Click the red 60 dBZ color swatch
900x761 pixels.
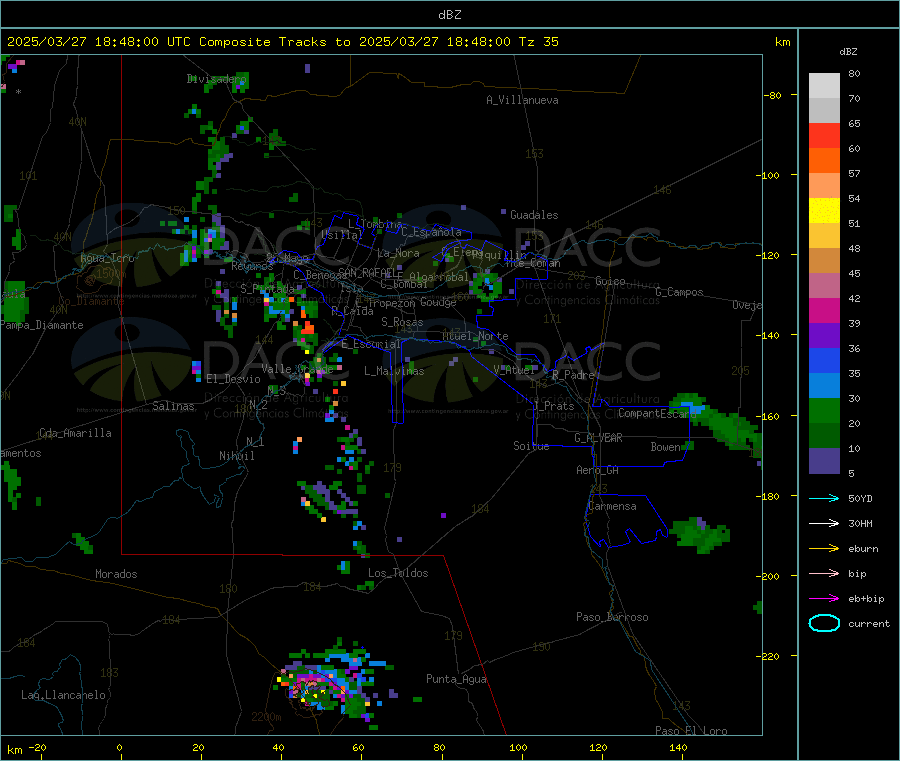click(x=824, y=136)
